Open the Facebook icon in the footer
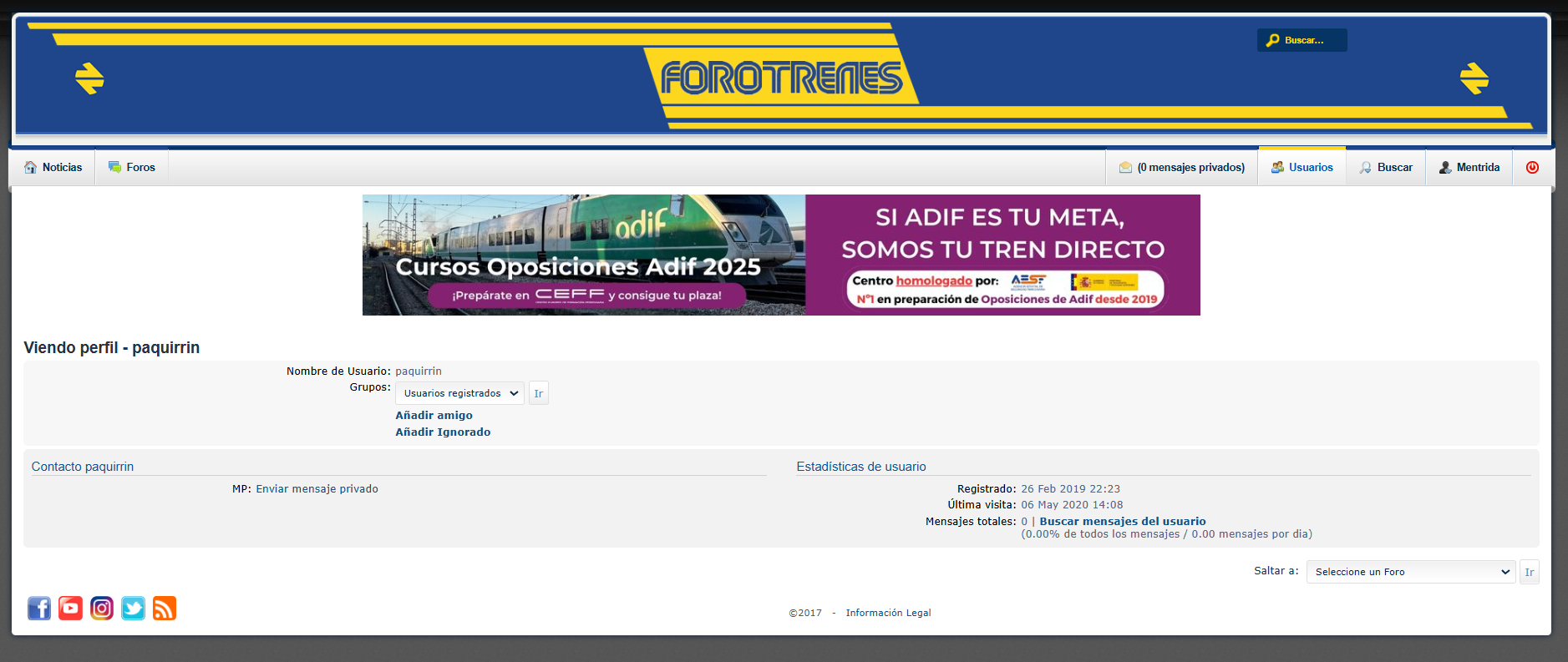 (x=39, y=608)
